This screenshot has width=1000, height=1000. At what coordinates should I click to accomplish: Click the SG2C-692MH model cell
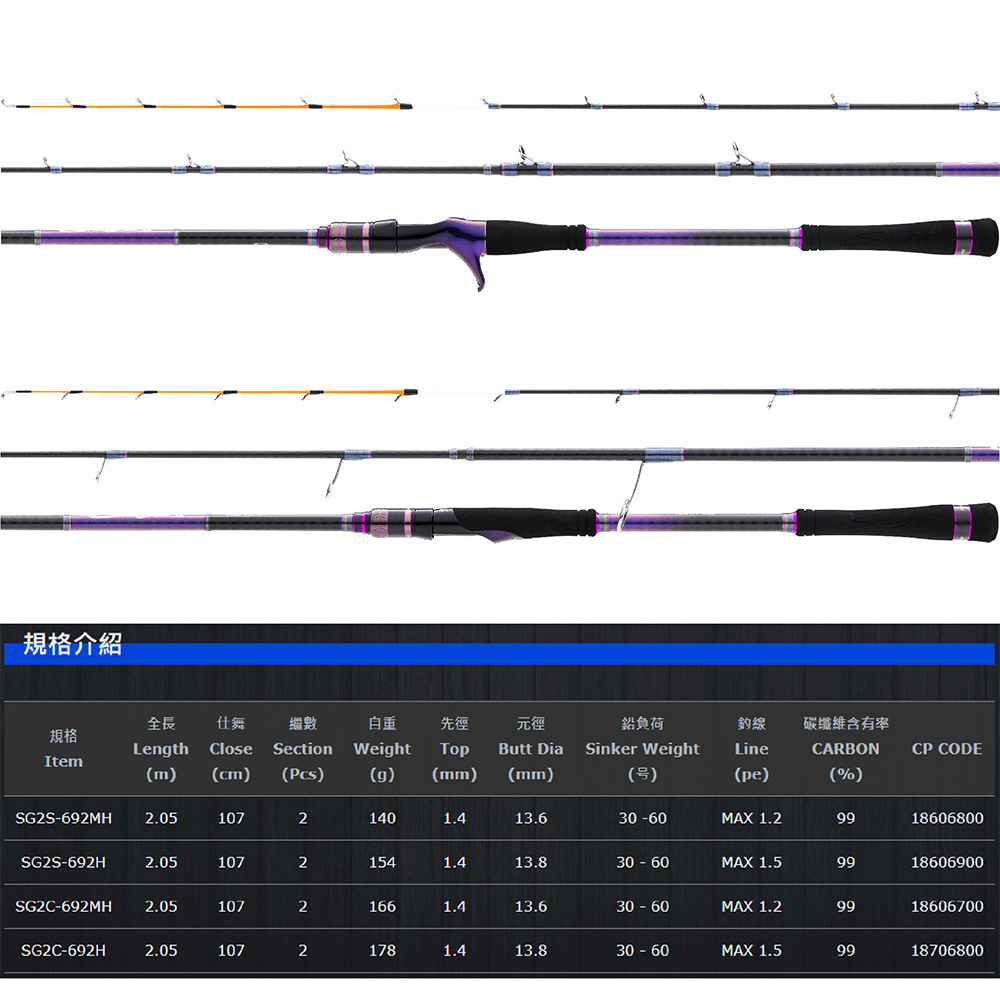(x=63, y=906)
